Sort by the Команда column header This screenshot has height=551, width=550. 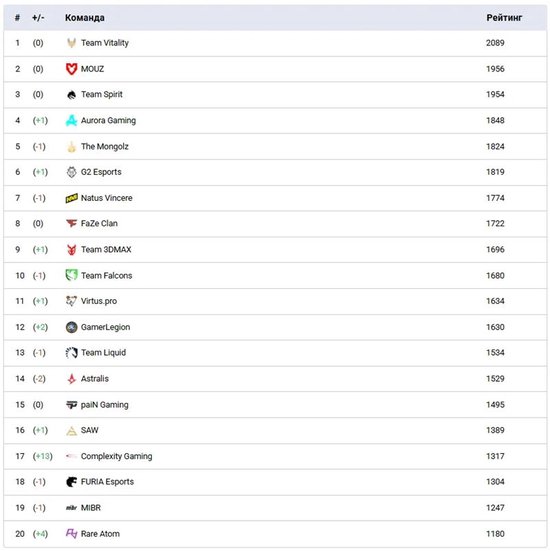(x=85, y=18)
